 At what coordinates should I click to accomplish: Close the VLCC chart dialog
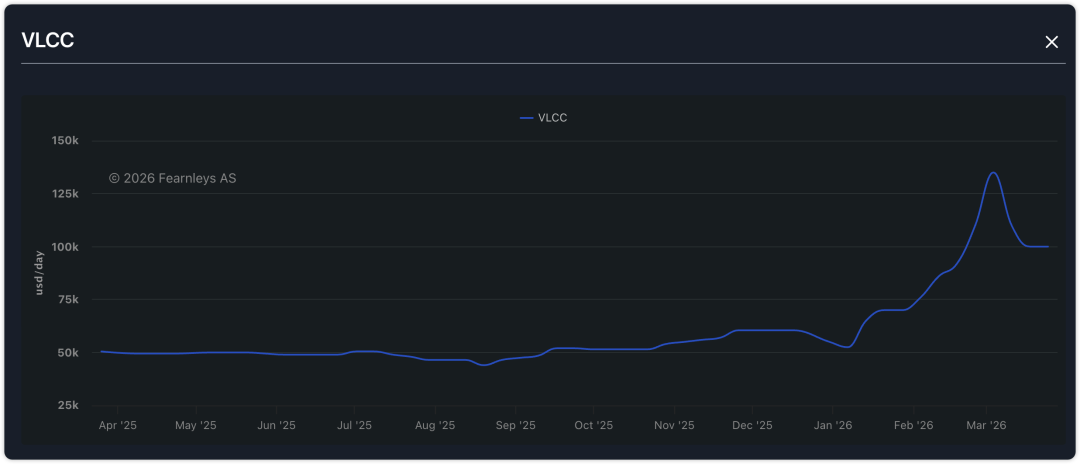coord(1051,41)
